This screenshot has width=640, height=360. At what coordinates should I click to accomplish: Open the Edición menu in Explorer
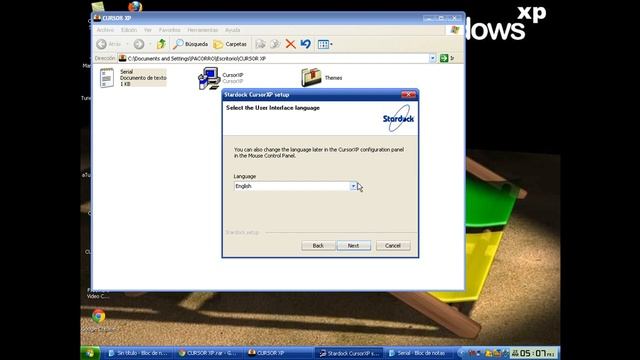[129, 30]
